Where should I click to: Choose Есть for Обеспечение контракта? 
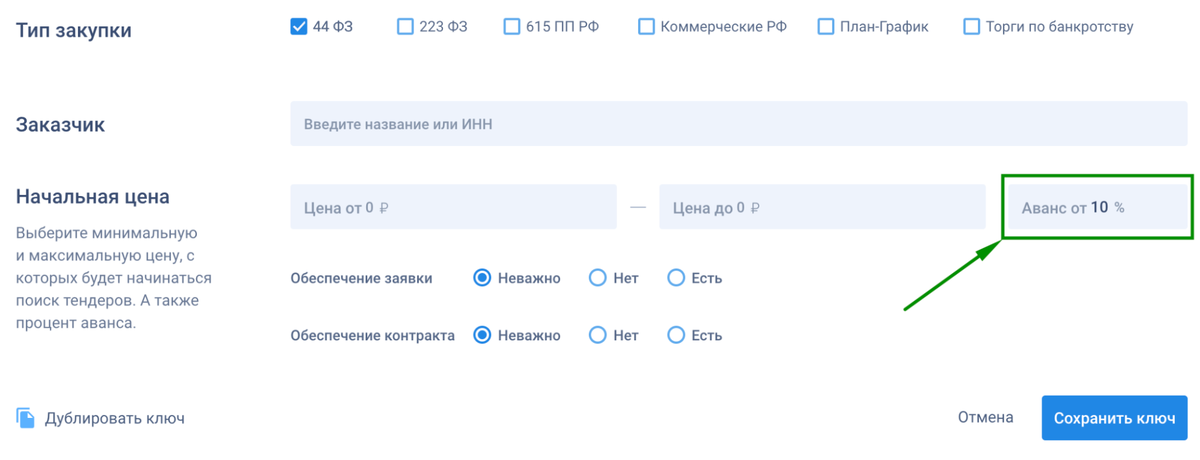[676, 335]
